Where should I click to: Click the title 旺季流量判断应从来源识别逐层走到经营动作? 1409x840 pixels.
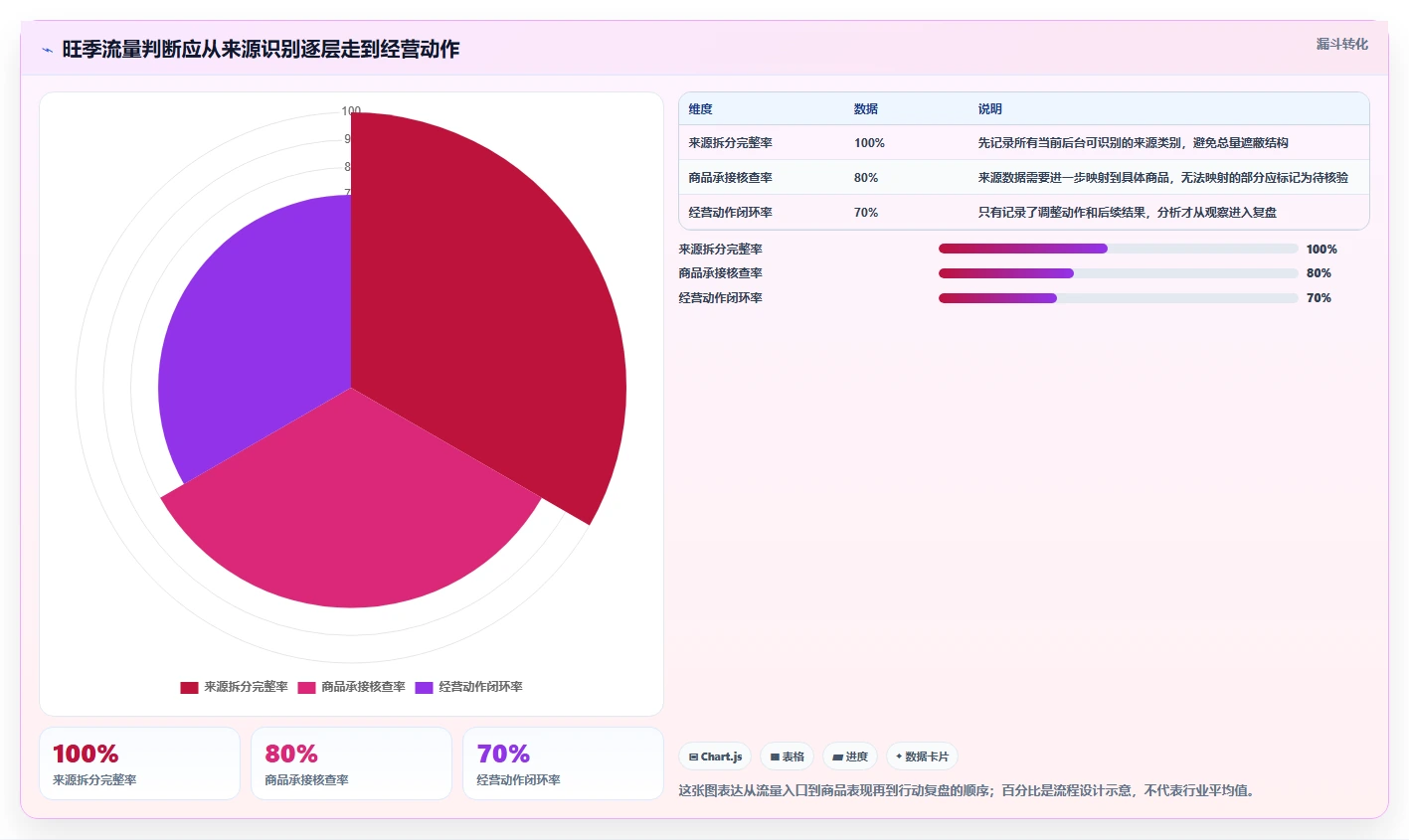coord(261,49)
